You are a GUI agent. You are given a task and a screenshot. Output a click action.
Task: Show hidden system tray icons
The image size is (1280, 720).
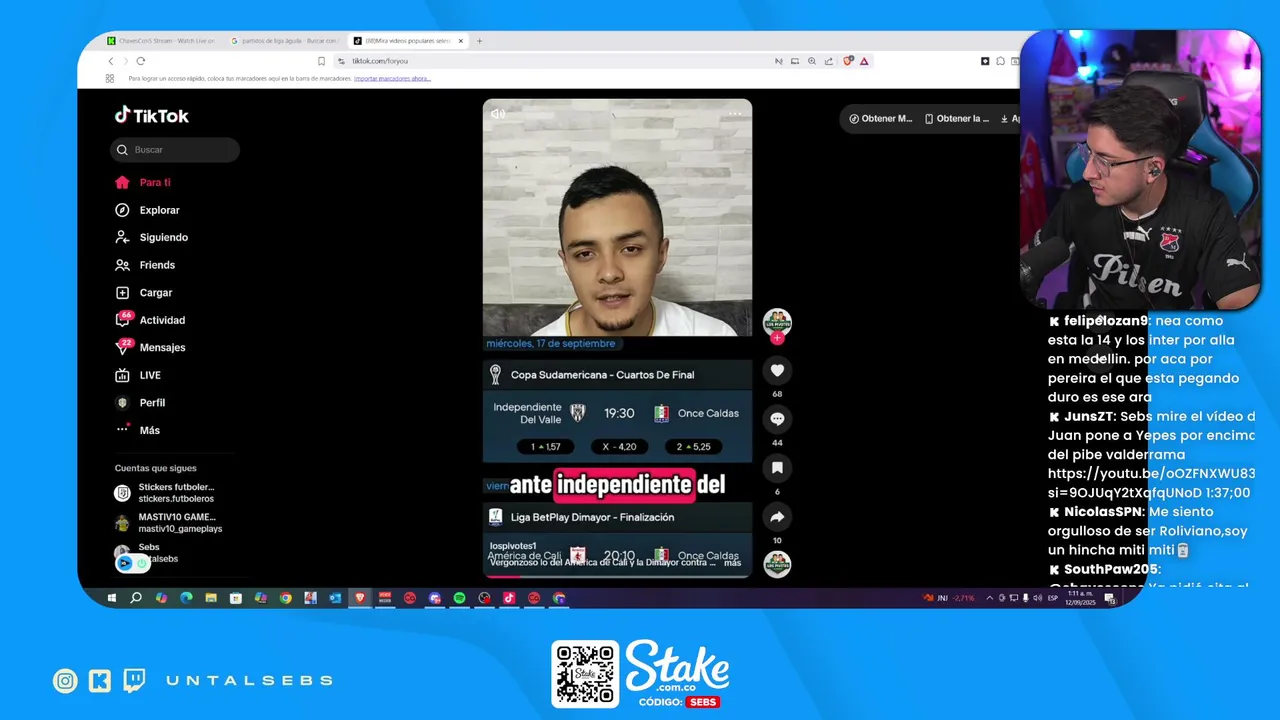click(x=990, y=598)
